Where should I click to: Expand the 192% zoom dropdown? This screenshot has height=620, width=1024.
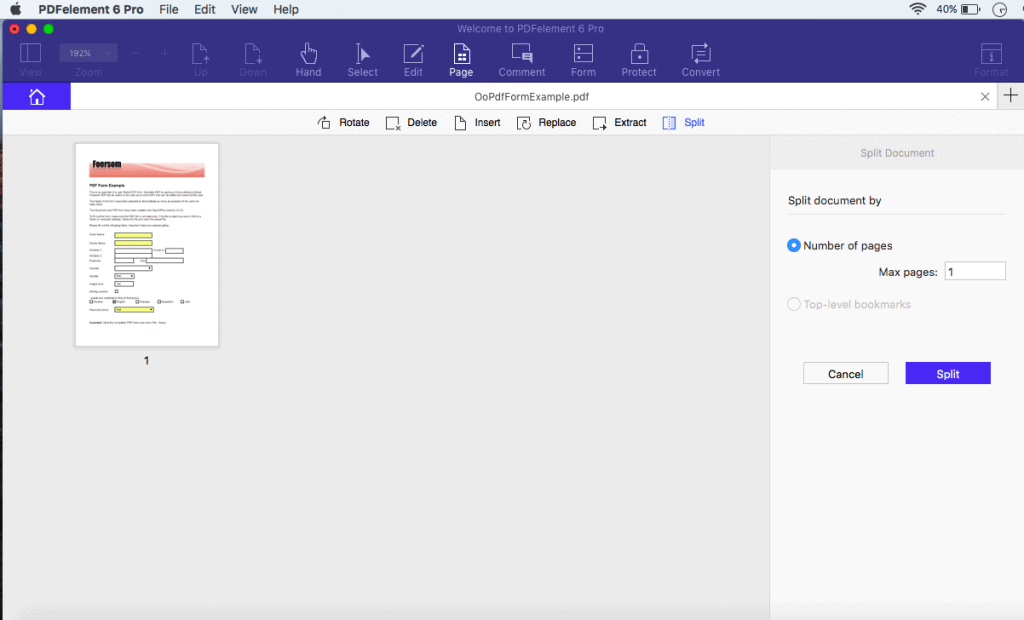click(88, 53)
